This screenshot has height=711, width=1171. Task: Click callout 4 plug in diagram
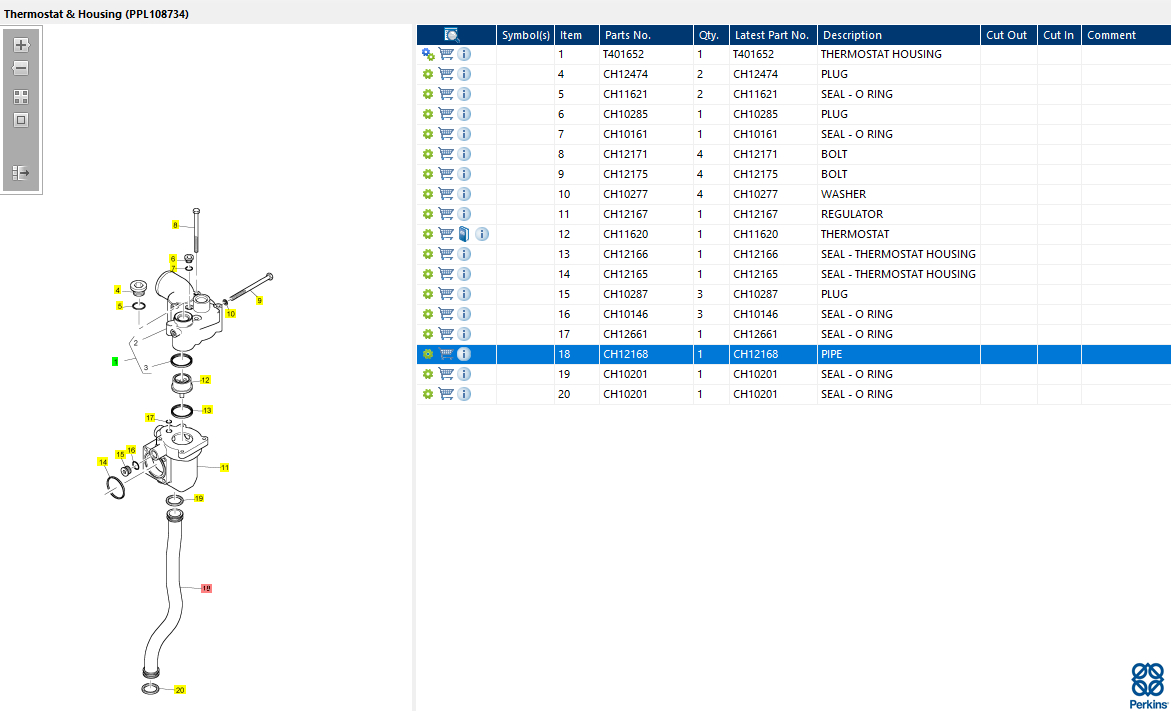pyautogui.click(x=117, y=290)
